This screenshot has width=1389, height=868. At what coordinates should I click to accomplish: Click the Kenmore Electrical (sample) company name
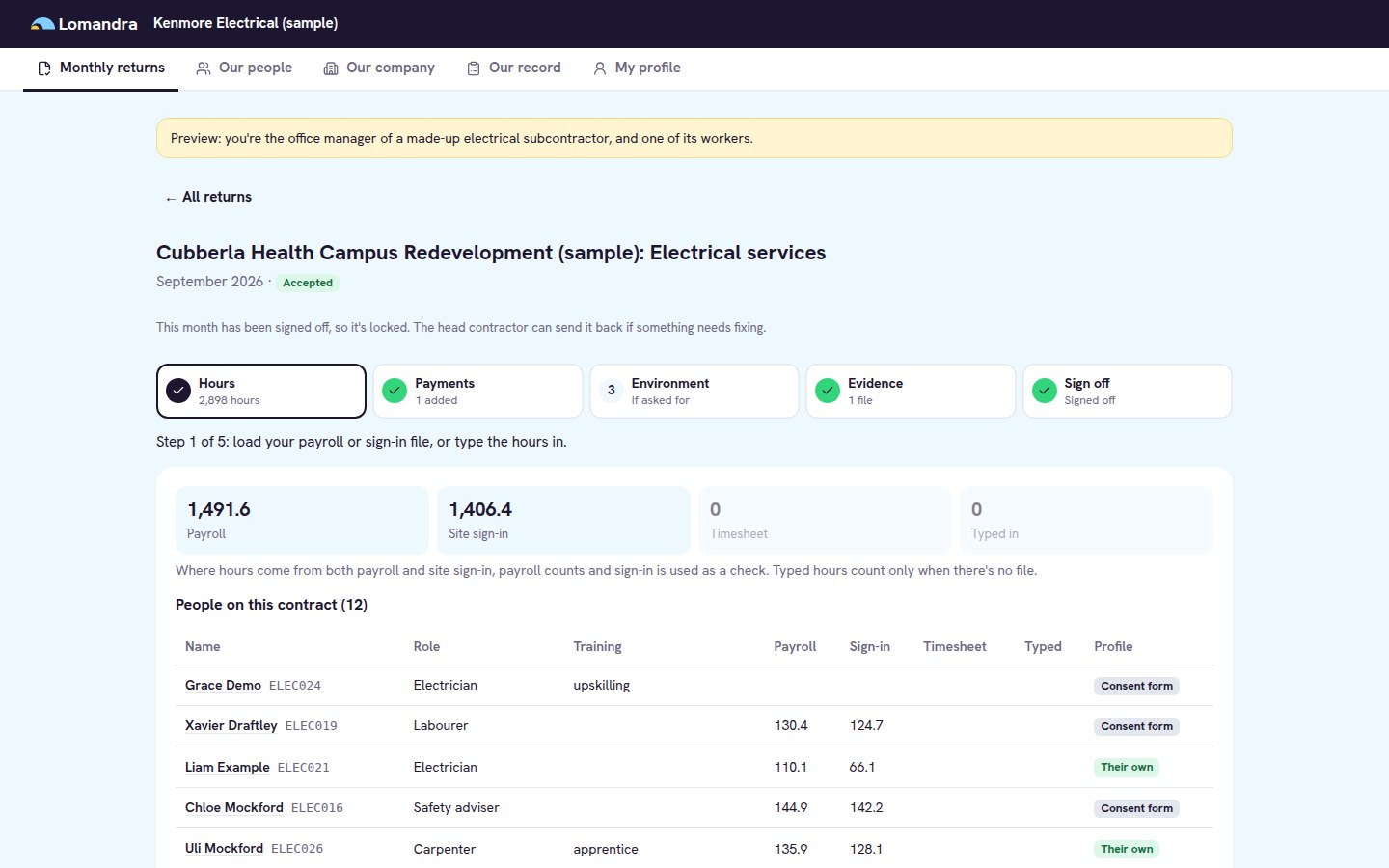246,23
